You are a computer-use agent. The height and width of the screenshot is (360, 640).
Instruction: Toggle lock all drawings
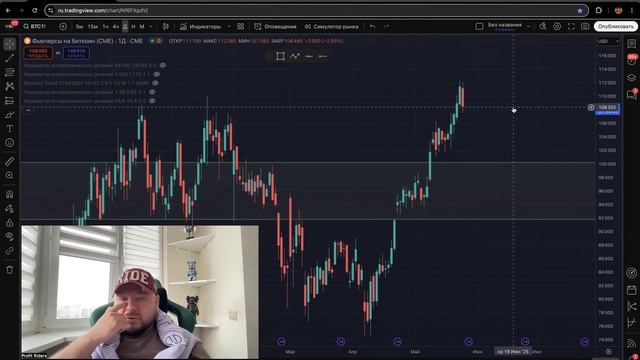(x=9, y=223)
